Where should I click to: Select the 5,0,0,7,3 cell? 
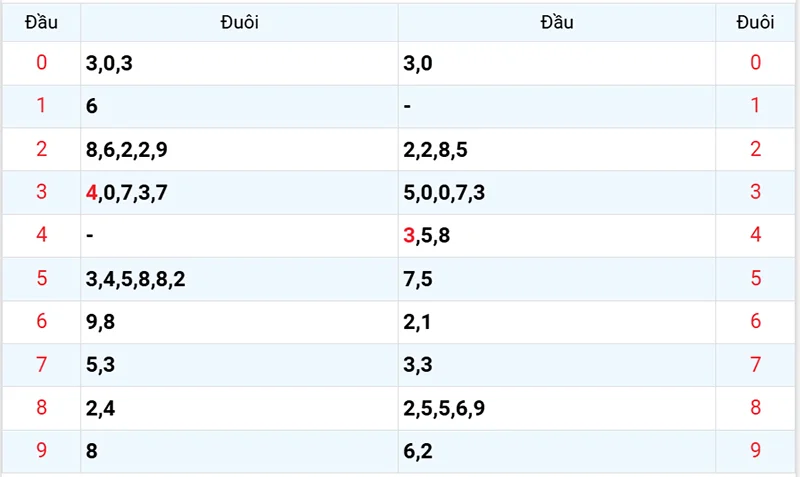click(x=444, y=193)
